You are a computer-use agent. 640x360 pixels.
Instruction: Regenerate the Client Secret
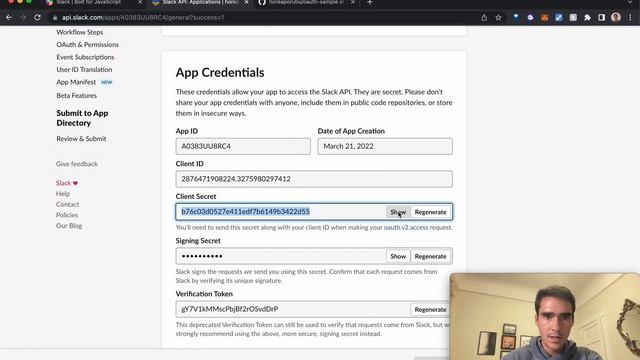click(430, 212)
